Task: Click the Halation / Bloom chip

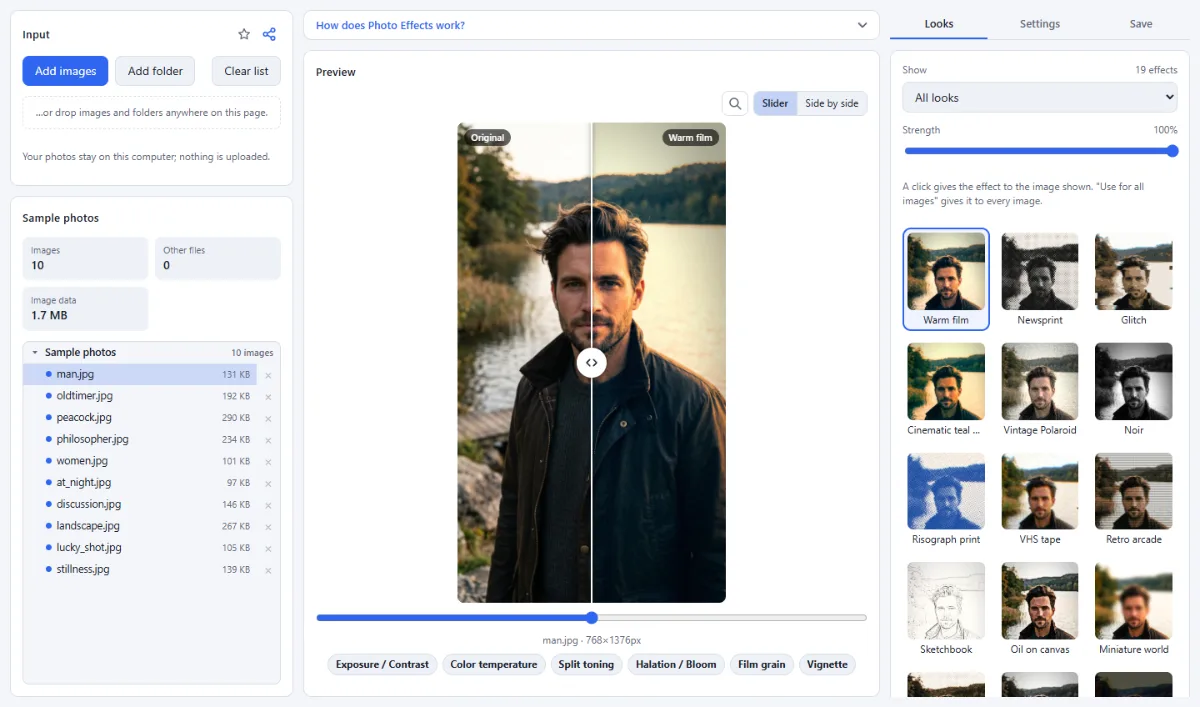Action: pos(676,664)
